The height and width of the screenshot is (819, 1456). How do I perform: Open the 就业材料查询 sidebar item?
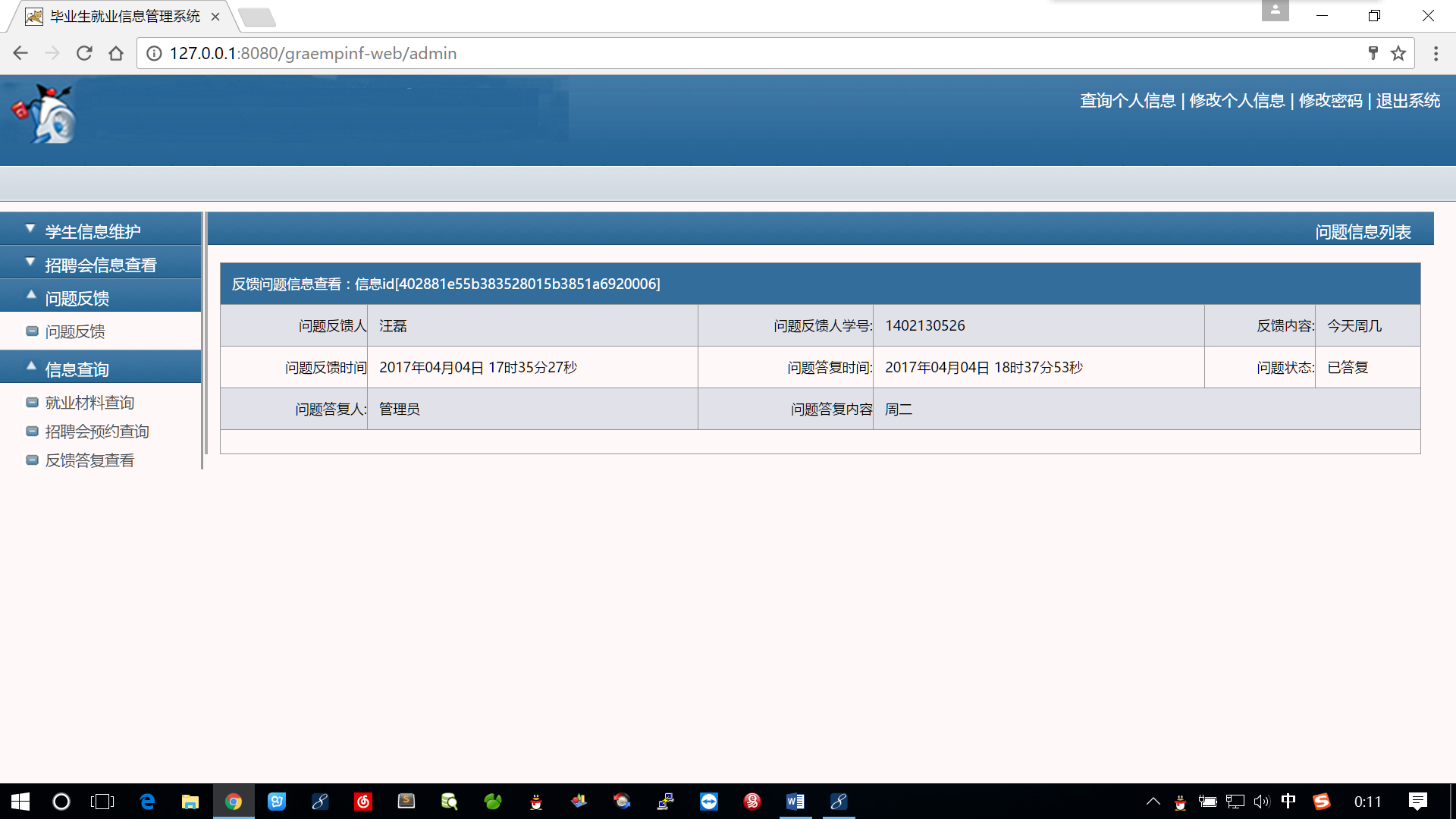(89, 403)
